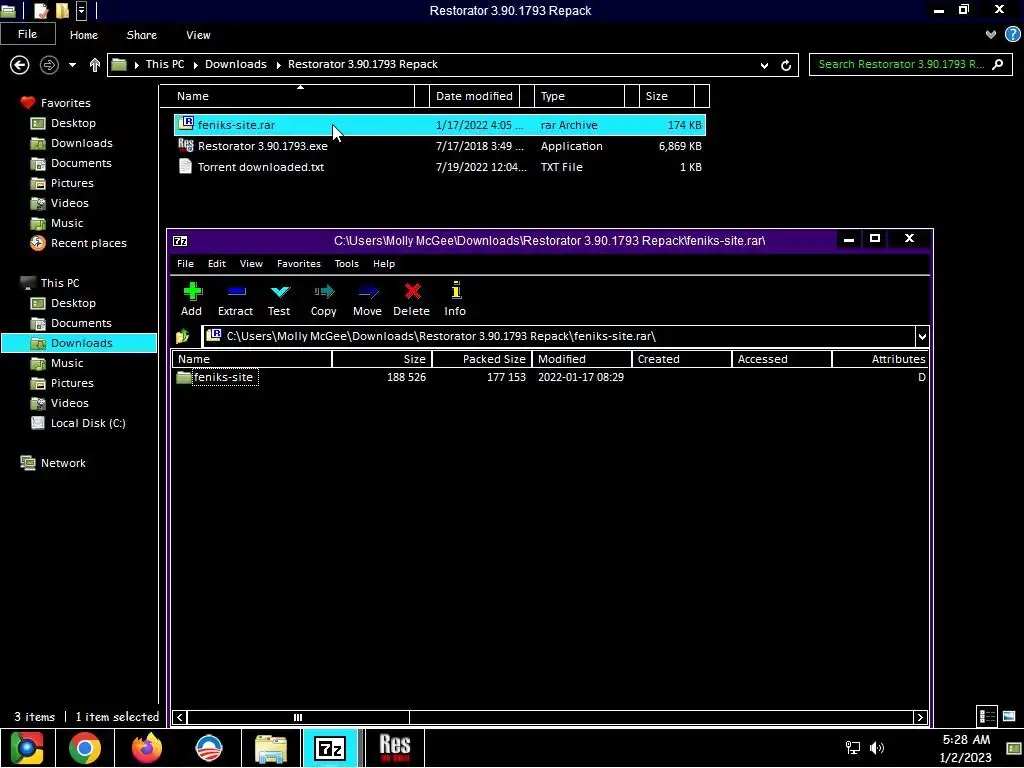Image resolution: width=1024 pixels, height=768 pixels.
Task: Sort Explorer files by Date modified
Action: tap(475, 96)
